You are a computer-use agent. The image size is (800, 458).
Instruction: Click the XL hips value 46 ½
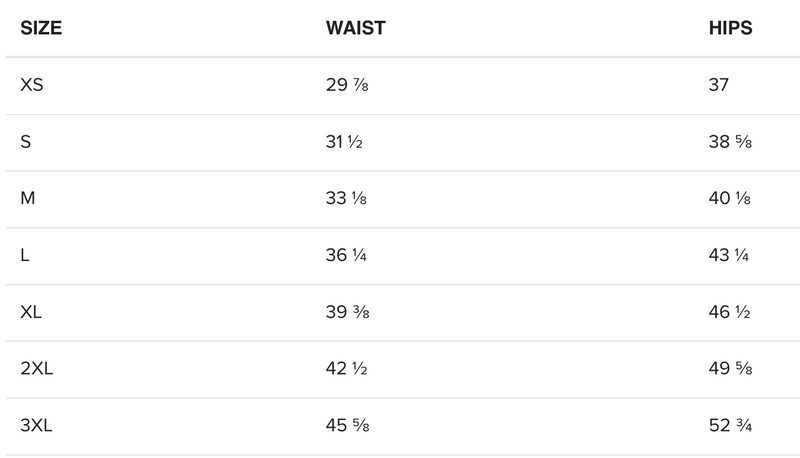729,312
